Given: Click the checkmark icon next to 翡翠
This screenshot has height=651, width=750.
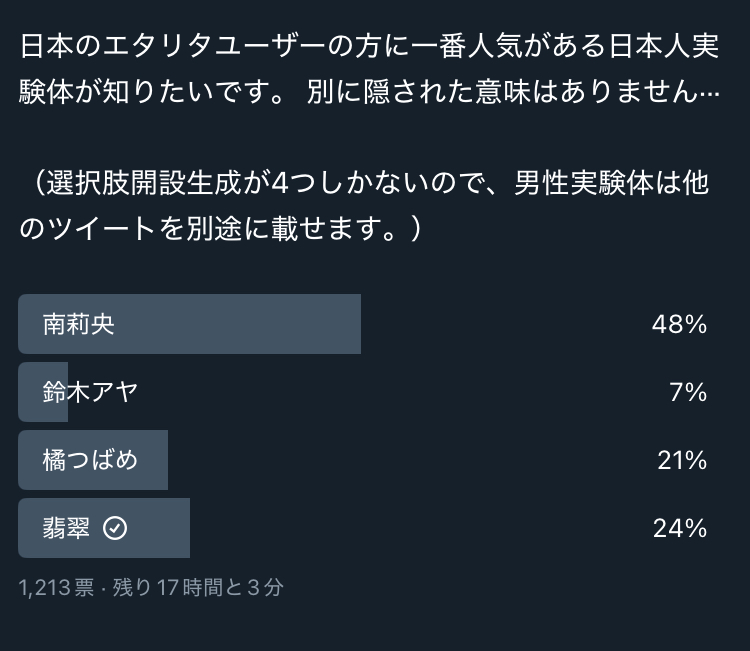Looking at the screenshot, I should coord(115,528).
